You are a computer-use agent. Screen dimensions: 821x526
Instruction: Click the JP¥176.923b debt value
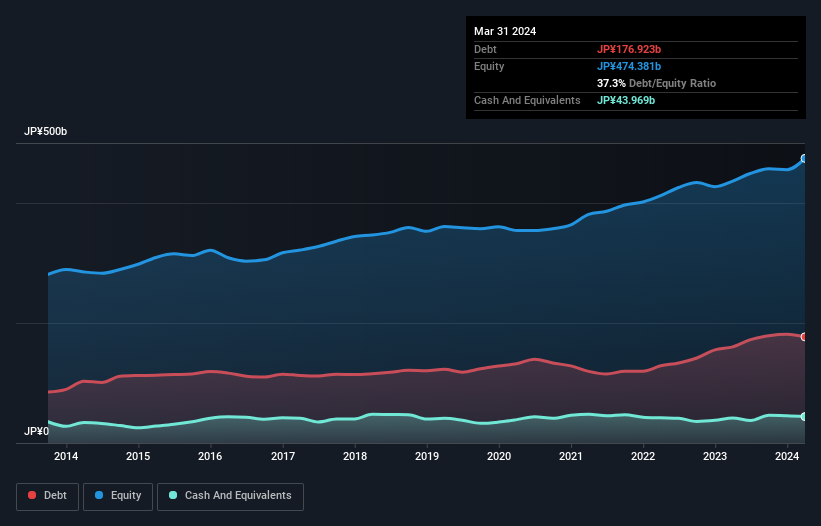coord(629,49)
